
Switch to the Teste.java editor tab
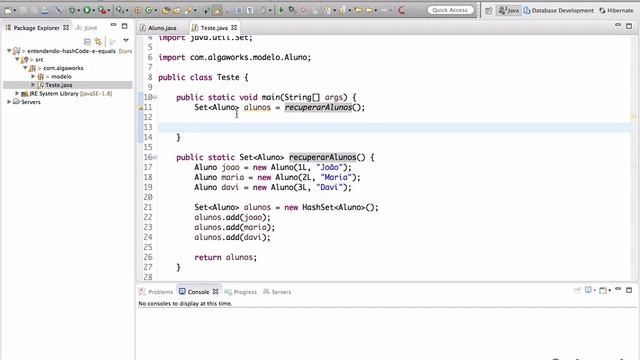214,28
